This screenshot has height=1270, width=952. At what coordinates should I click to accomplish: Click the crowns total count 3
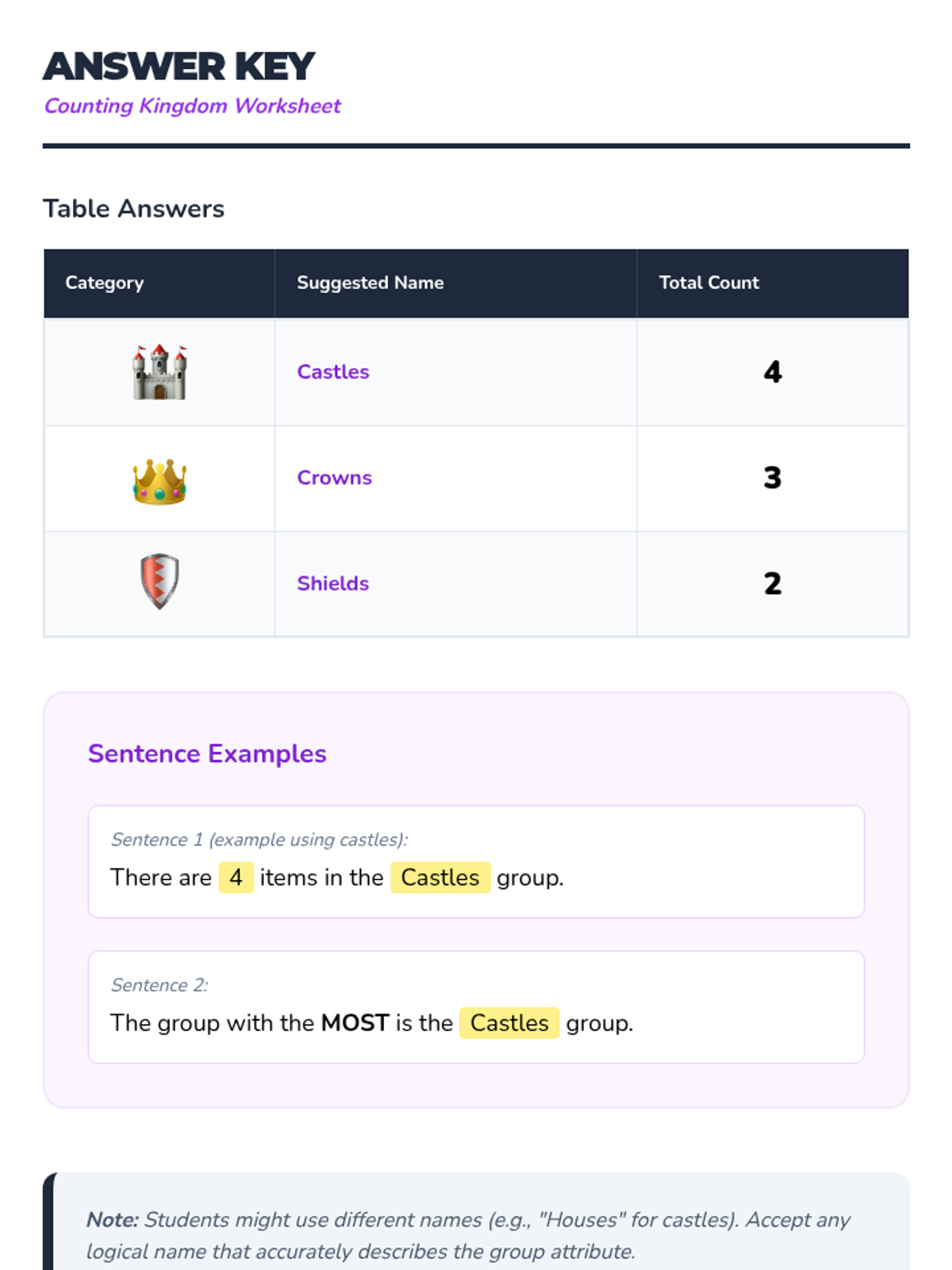pyautogui.click(x=773, y=478)
